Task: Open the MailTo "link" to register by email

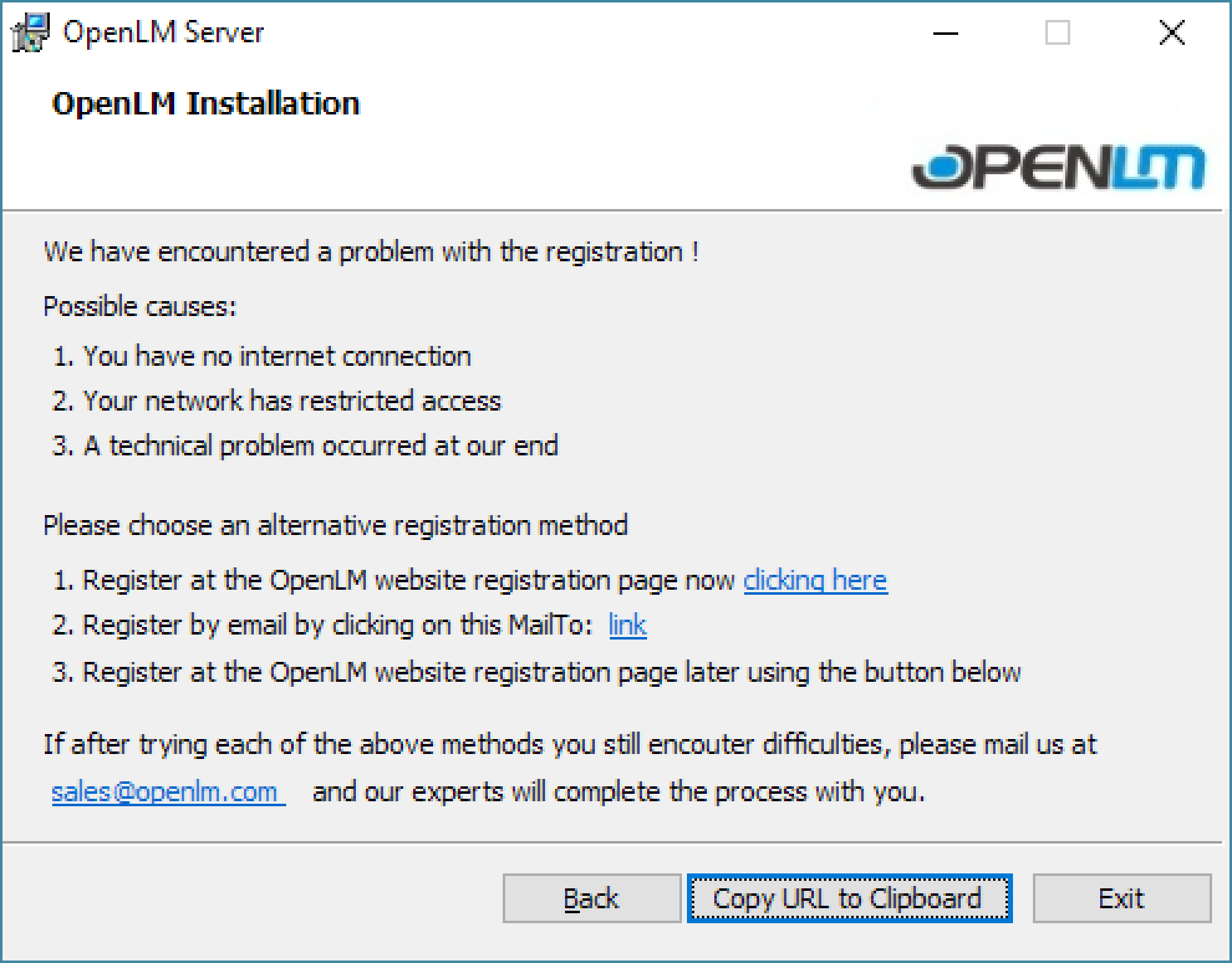Action: (627, 625)
